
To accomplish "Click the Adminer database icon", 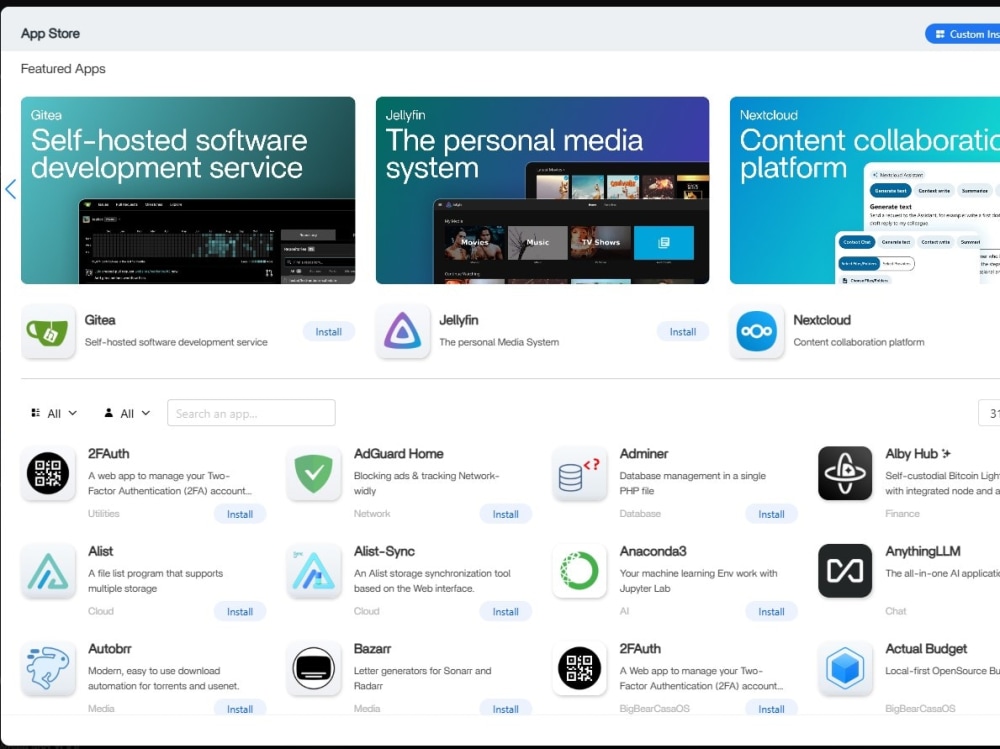I will pyautogui.click(x=579, y=473).
